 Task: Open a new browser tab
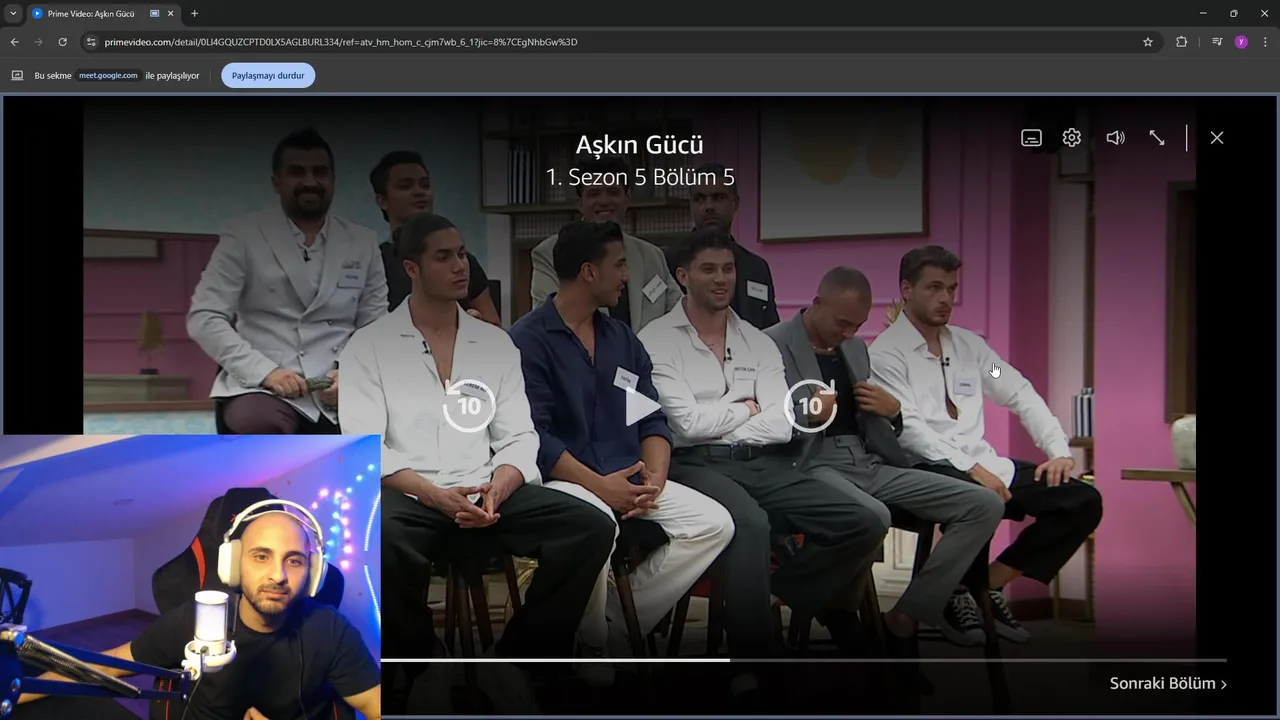194,14
